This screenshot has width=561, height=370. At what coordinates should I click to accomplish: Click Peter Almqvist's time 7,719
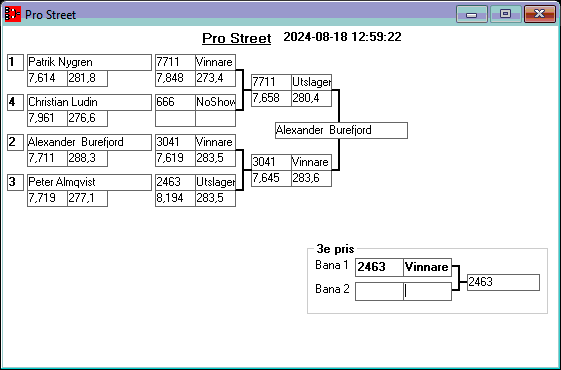click(x=47, y=199)
